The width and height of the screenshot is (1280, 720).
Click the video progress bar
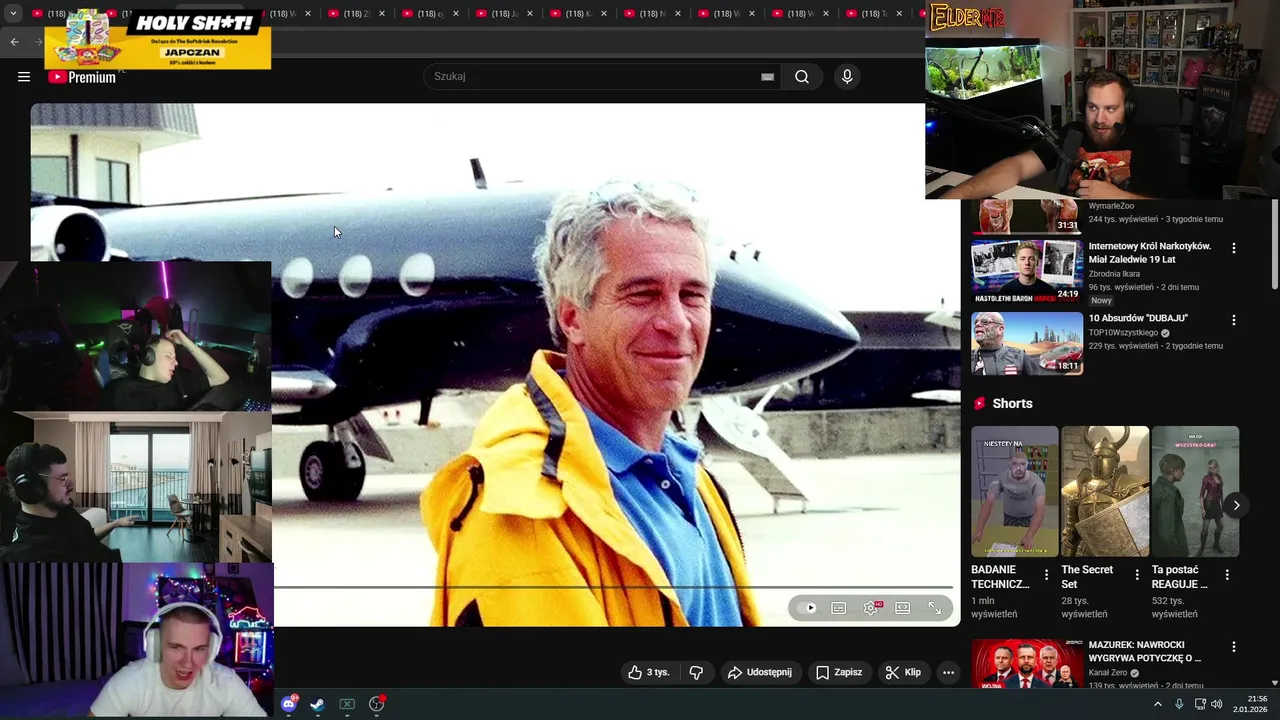point(612,587)
